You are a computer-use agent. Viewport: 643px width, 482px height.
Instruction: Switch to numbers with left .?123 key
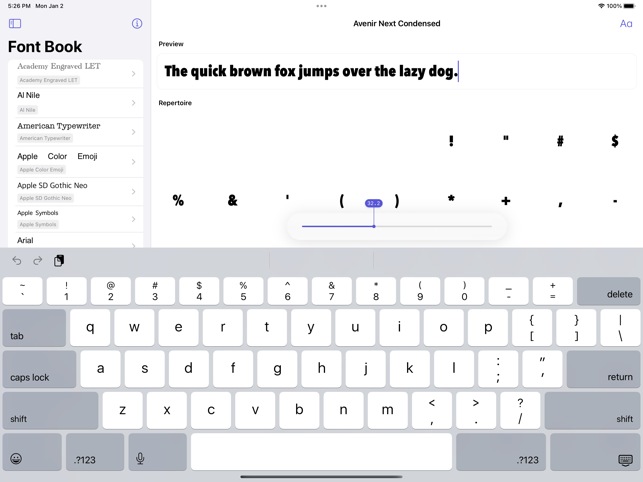(x=95, y=452)
